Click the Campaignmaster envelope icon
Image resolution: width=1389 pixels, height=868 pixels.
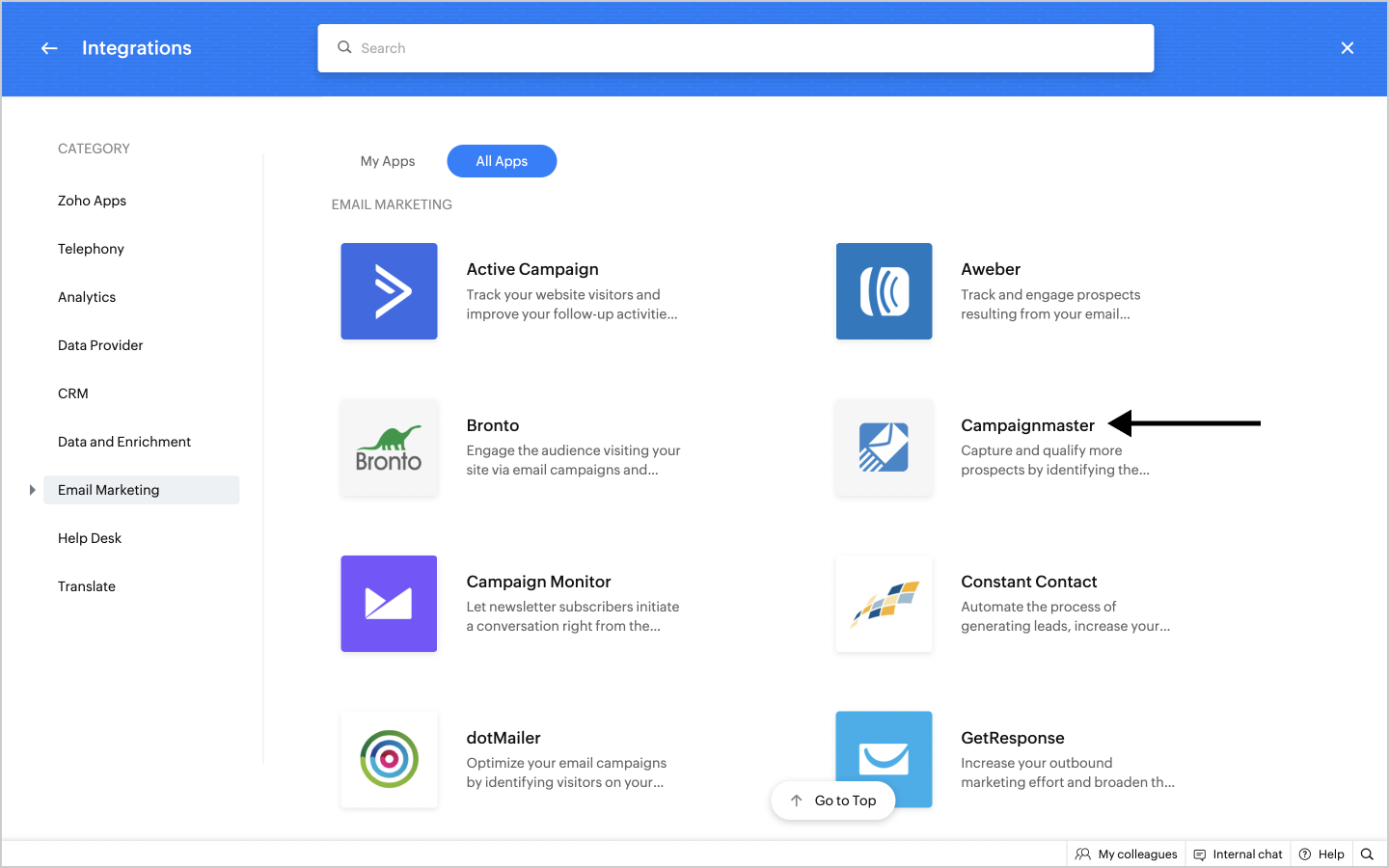884,448
